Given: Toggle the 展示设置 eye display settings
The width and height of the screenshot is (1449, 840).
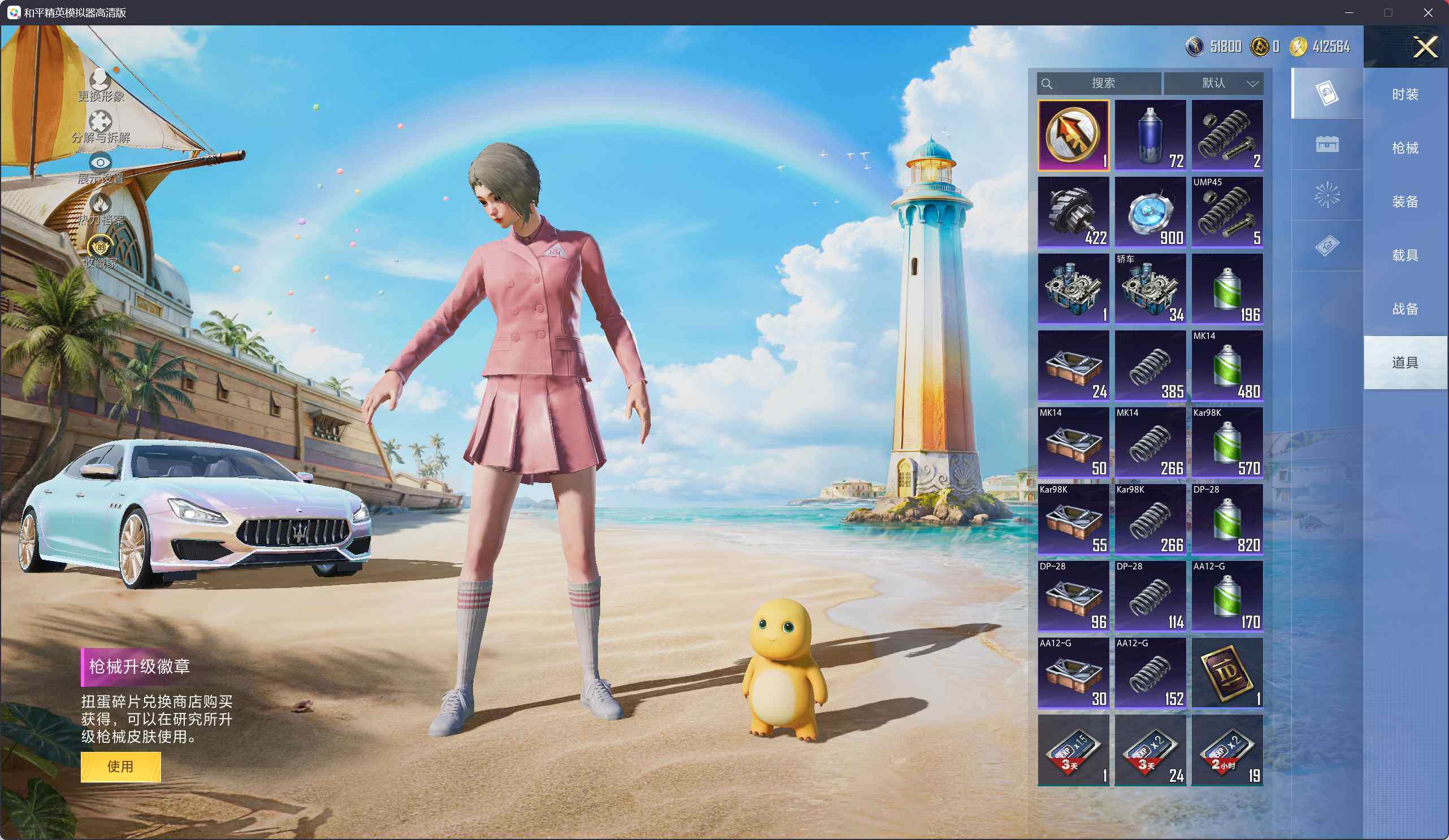Looking at the screenshot, I should [x=101, y=168].
